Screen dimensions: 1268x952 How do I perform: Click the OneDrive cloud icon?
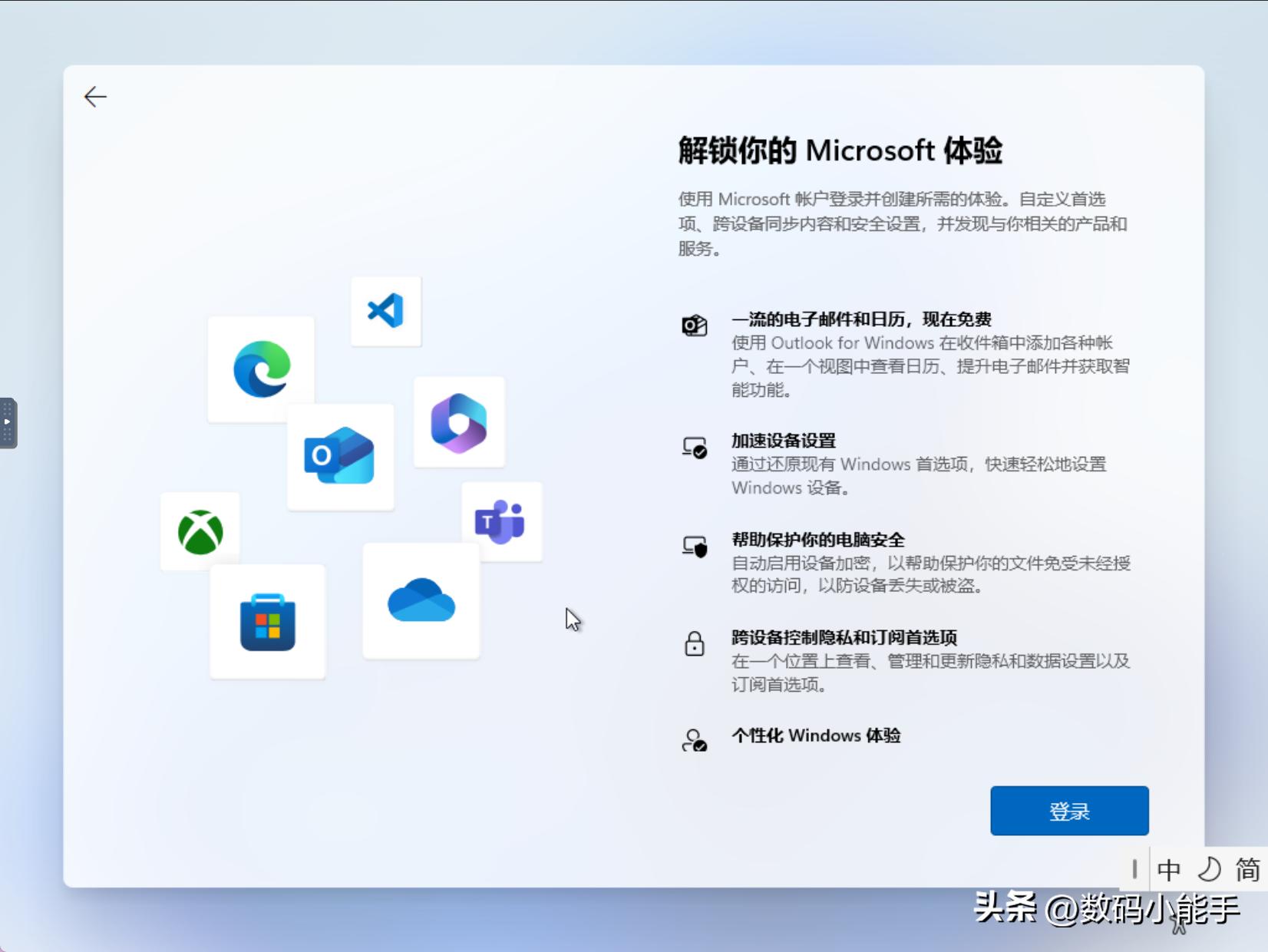(421, 600)
